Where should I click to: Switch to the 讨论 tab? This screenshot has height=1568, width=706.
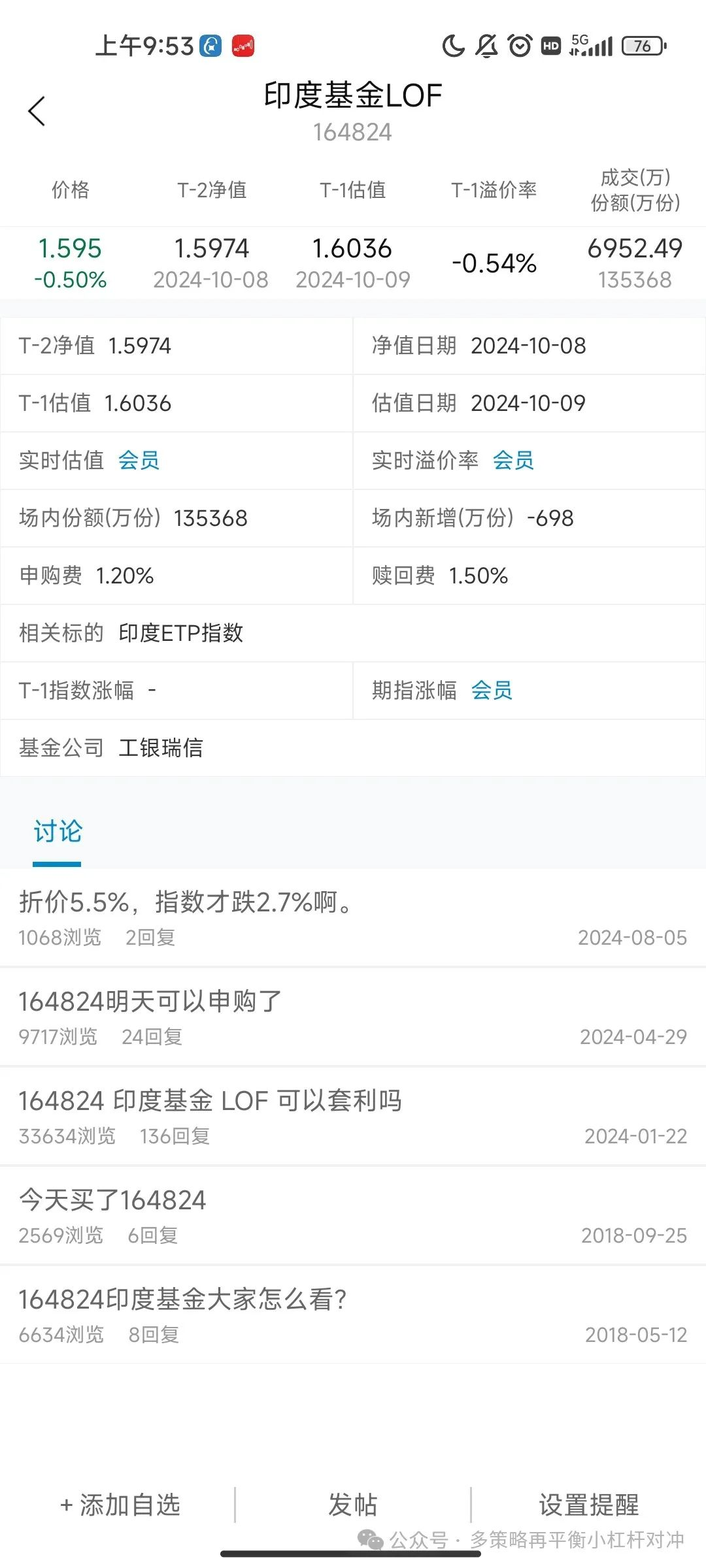coord(58,832)
